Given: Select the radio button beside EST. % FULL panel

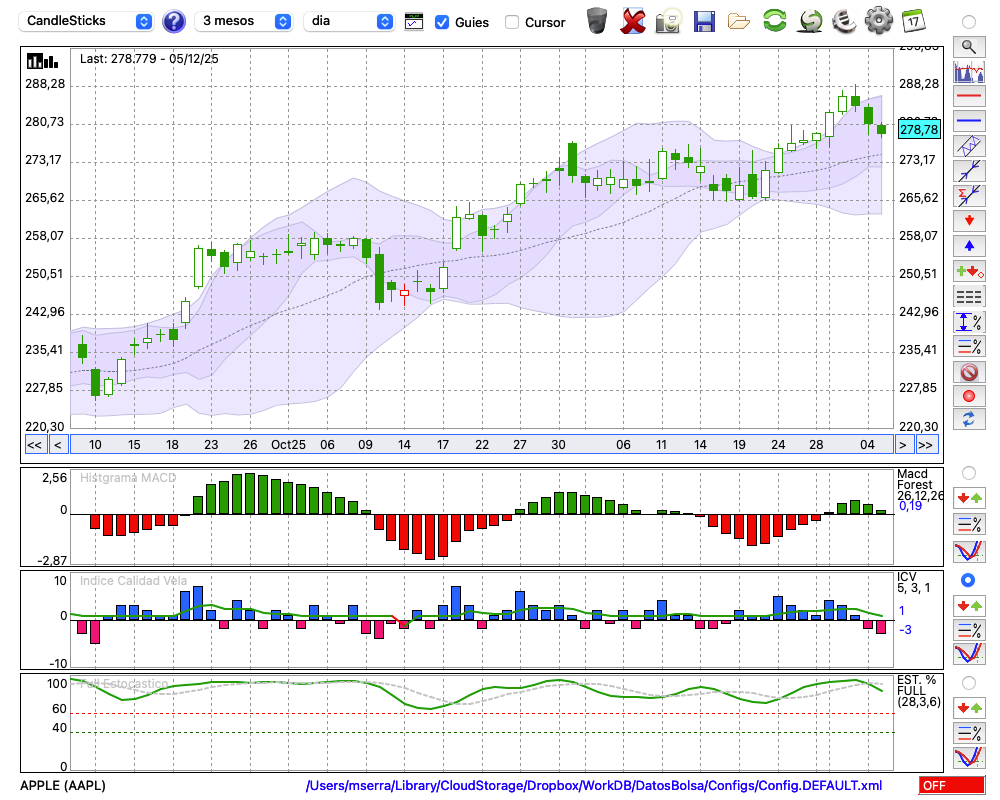Looking at the screenshot, I should (968, 682).
